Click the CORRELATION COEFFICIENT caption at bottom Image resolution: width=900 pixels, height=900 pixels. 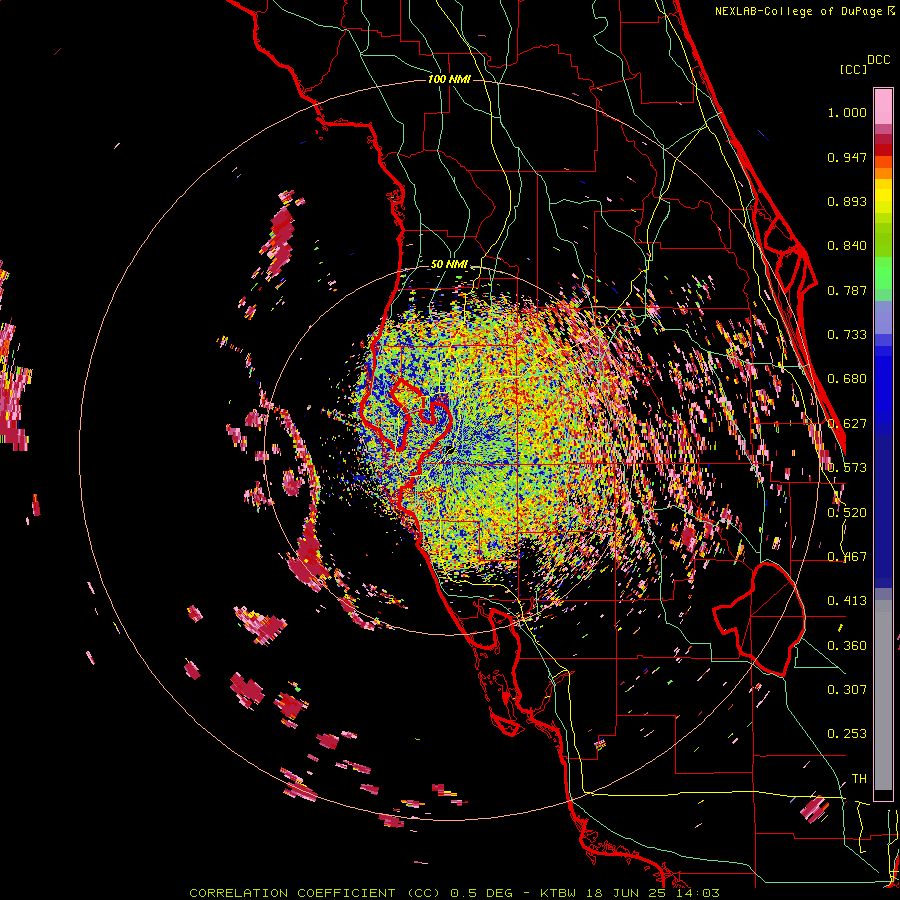coord(453,893)
